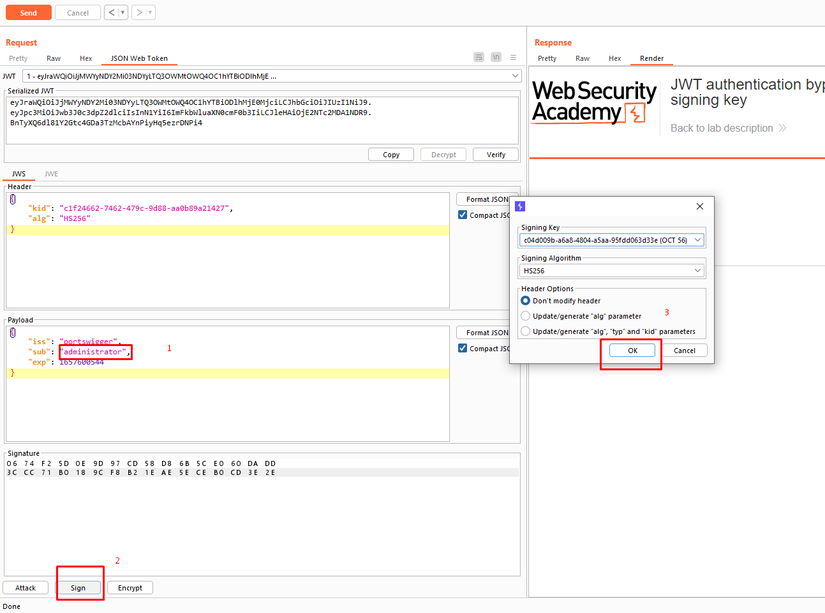Click the Cancel button beside Send

tap(77, 13)
